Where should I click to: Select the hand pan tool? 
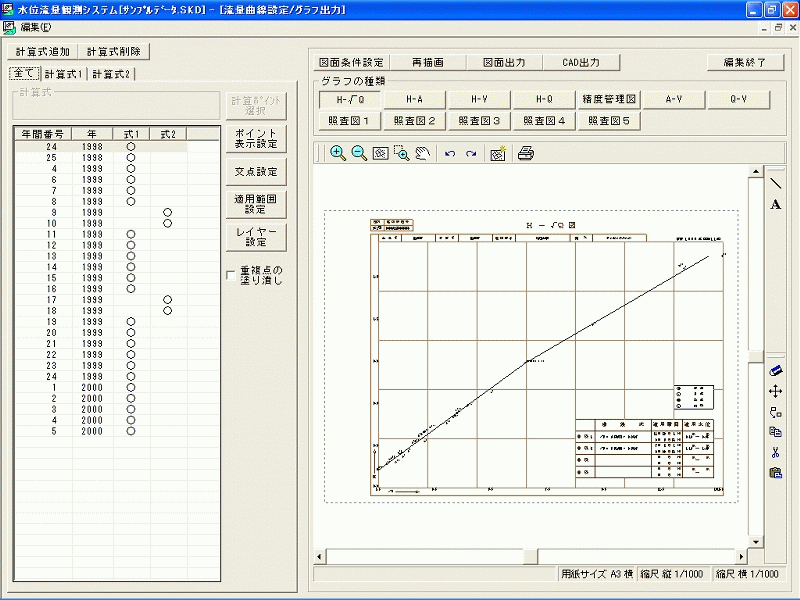click(x=423, y=153)
